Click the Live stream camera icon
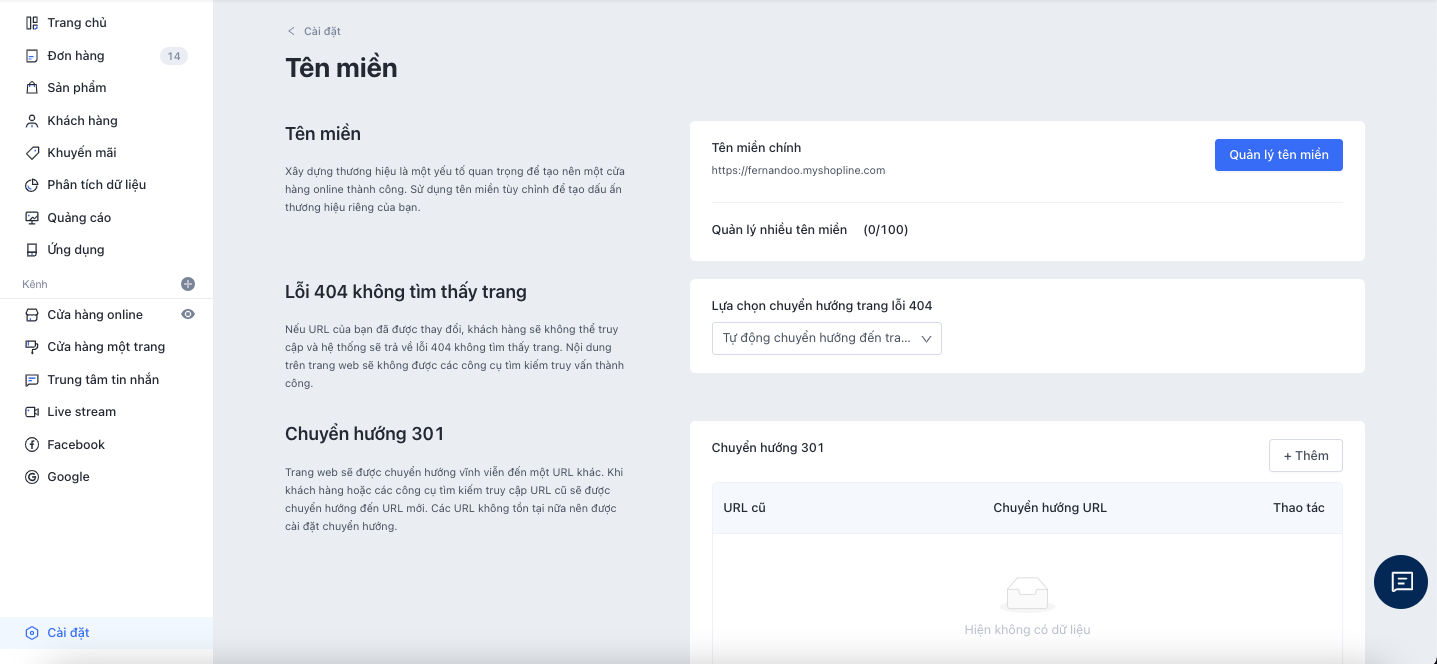 pos(32,412)
